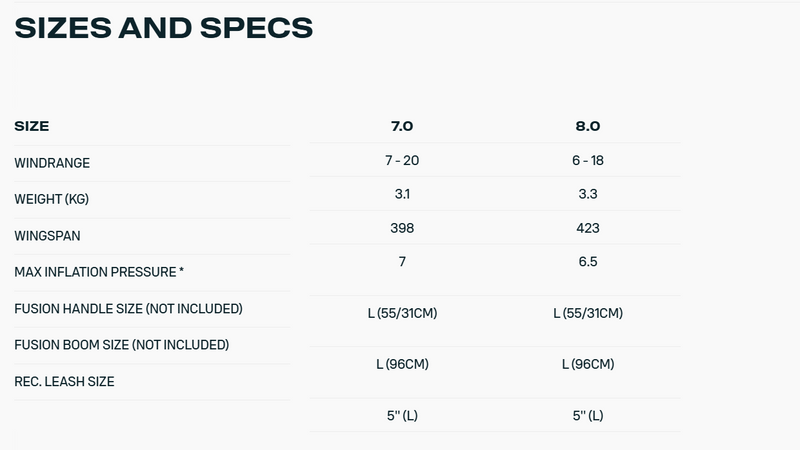This screenshot has width=800, height=450.
Task: Click the FUSION BOOM SIZE row label
Action: (122, 345)
